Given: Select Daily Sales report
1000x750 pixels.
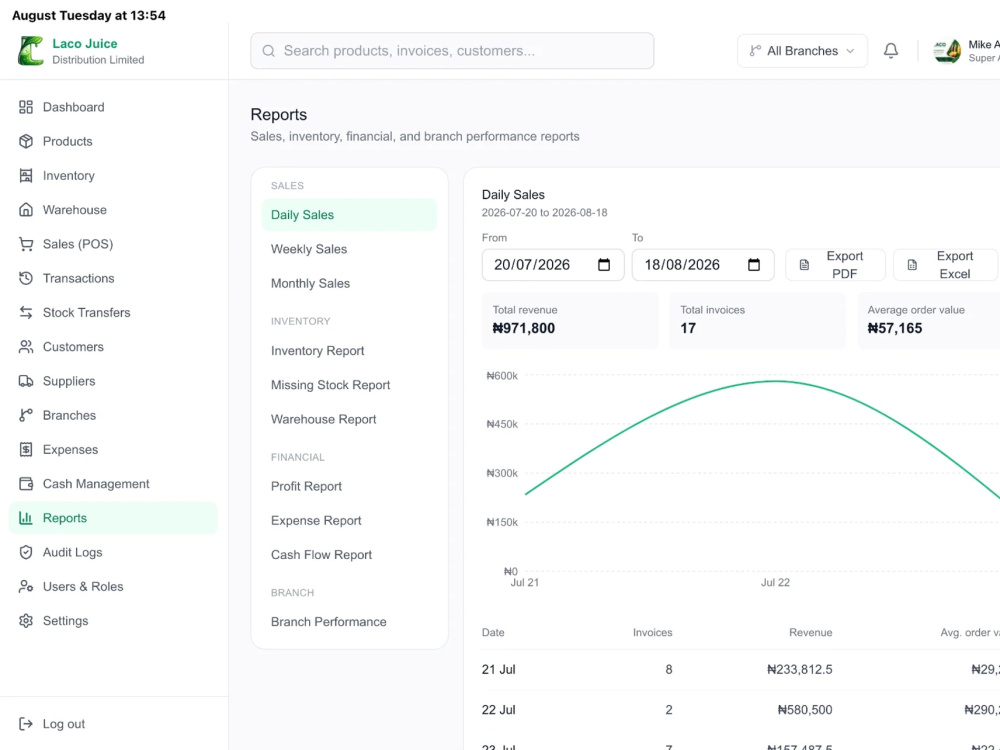Looking at the screenshot, I should click(x=349, y=215).
